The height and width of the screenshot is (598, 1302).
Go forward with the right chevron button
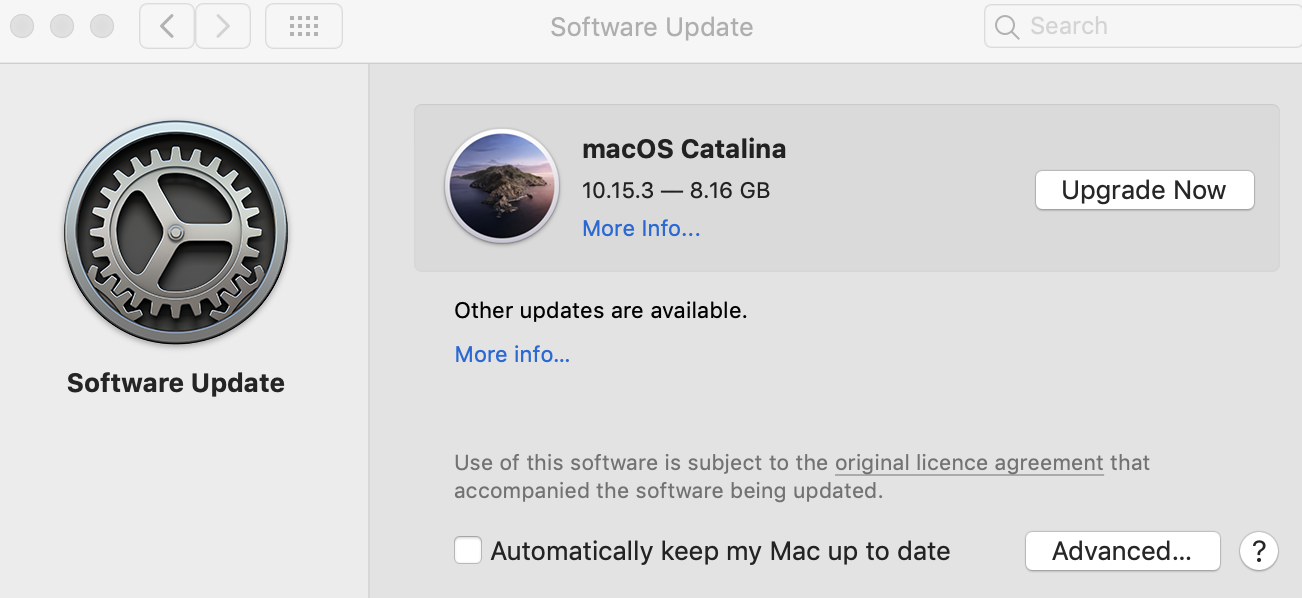(x=223, y=27)
